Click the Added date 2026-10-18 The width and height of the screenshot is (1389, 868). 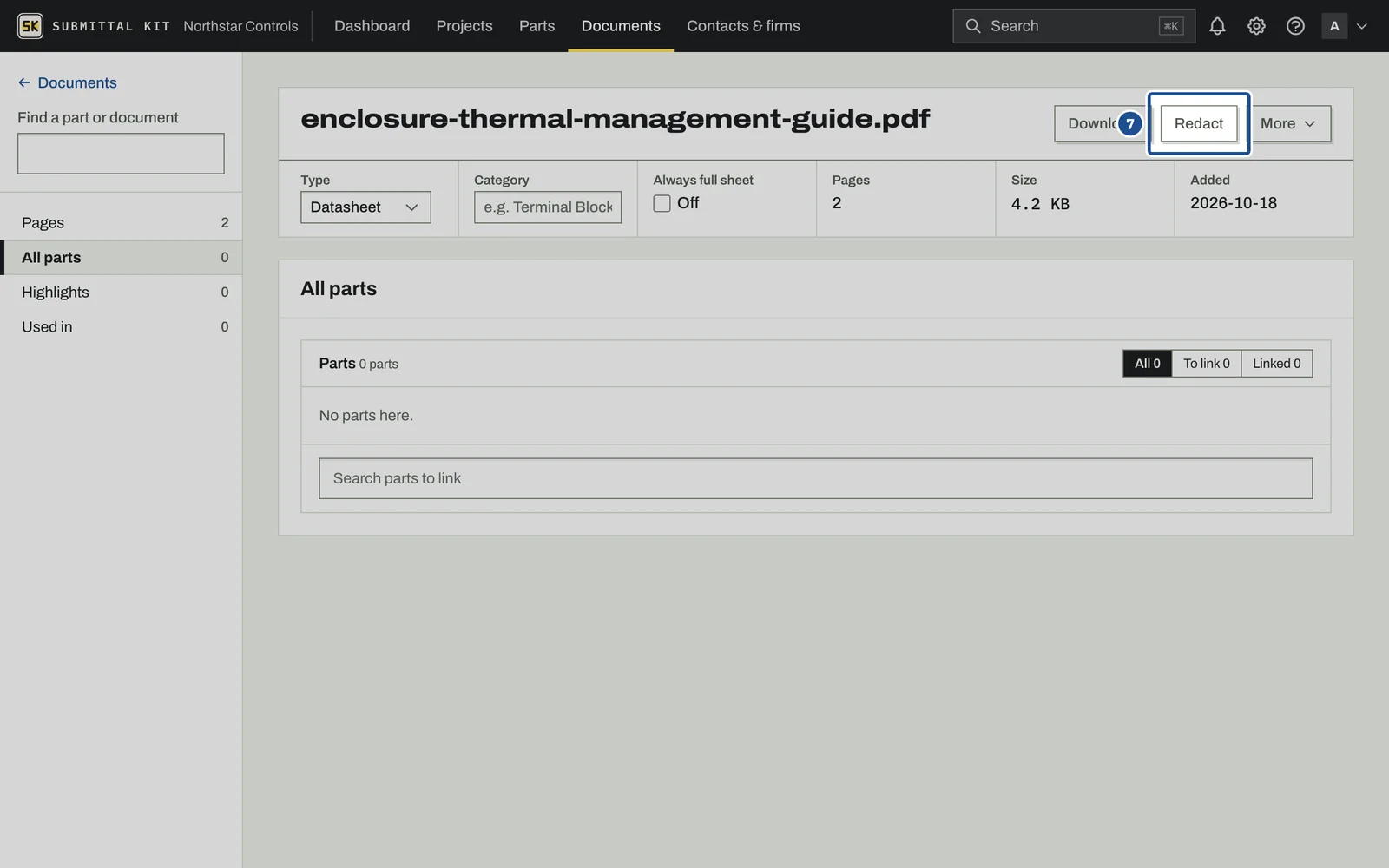(x=1234, y=203)
